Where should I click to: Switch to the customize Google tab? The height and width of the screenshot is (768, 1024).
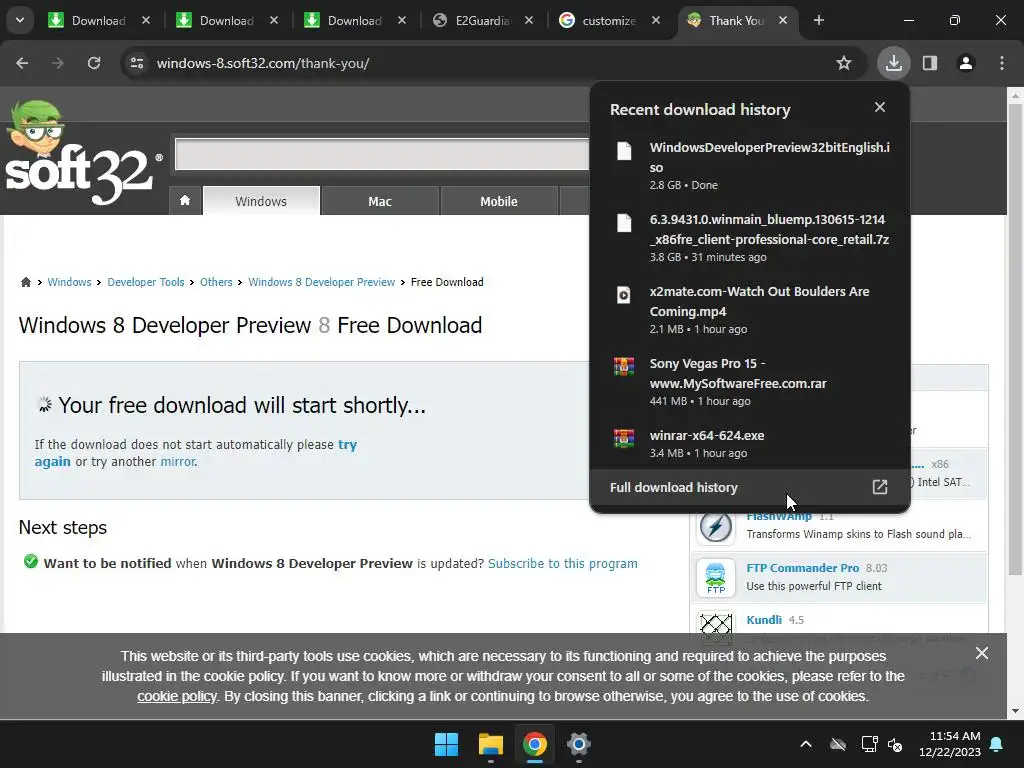[x=610, y=20]
